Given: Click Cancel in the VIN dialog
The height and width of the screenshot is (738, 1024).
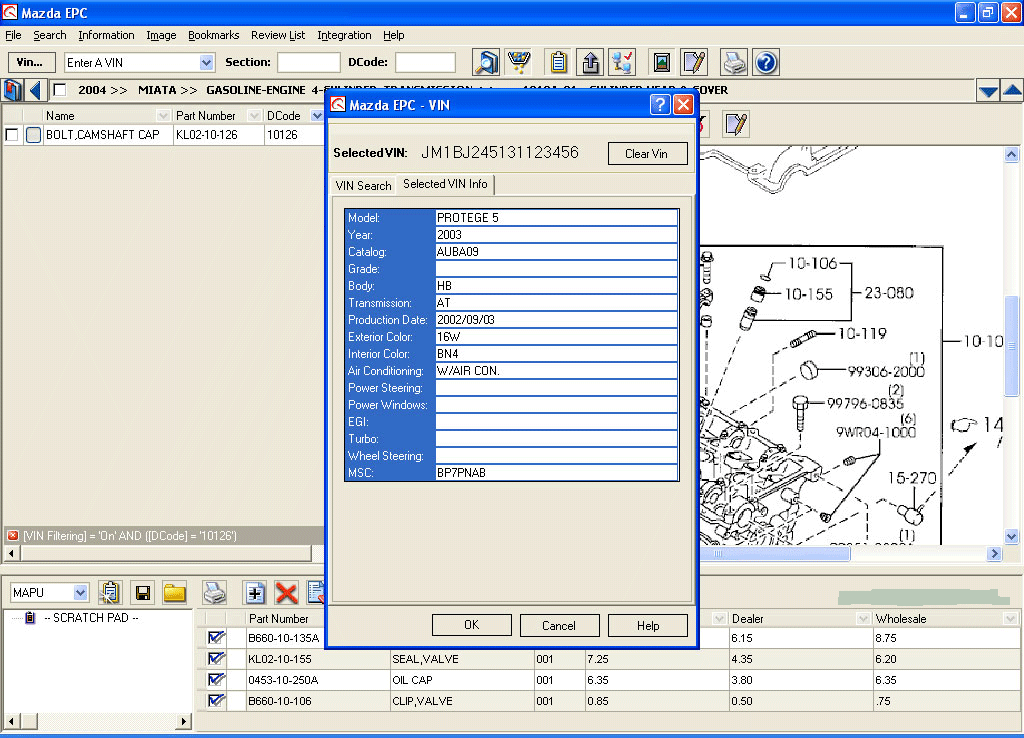Looking at the screenshot, I should [559, 625].
